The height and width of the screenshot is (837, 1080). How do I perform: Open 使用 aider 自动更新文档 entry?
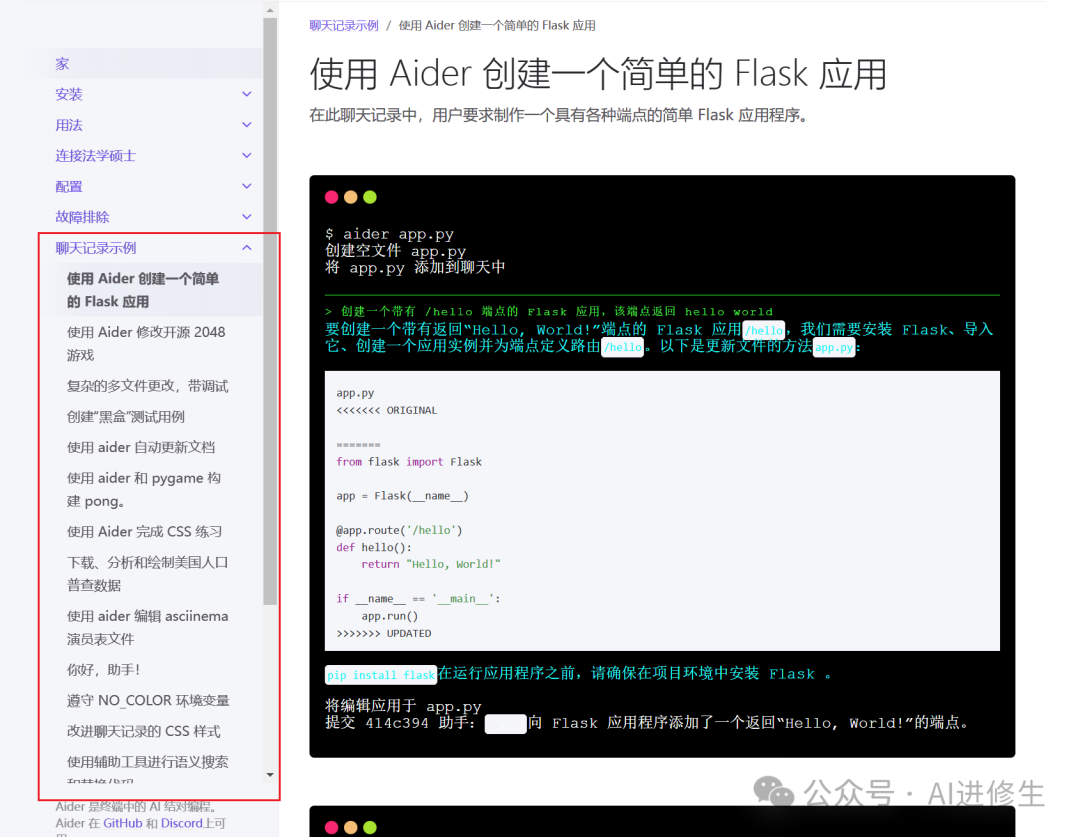[141, 447]
